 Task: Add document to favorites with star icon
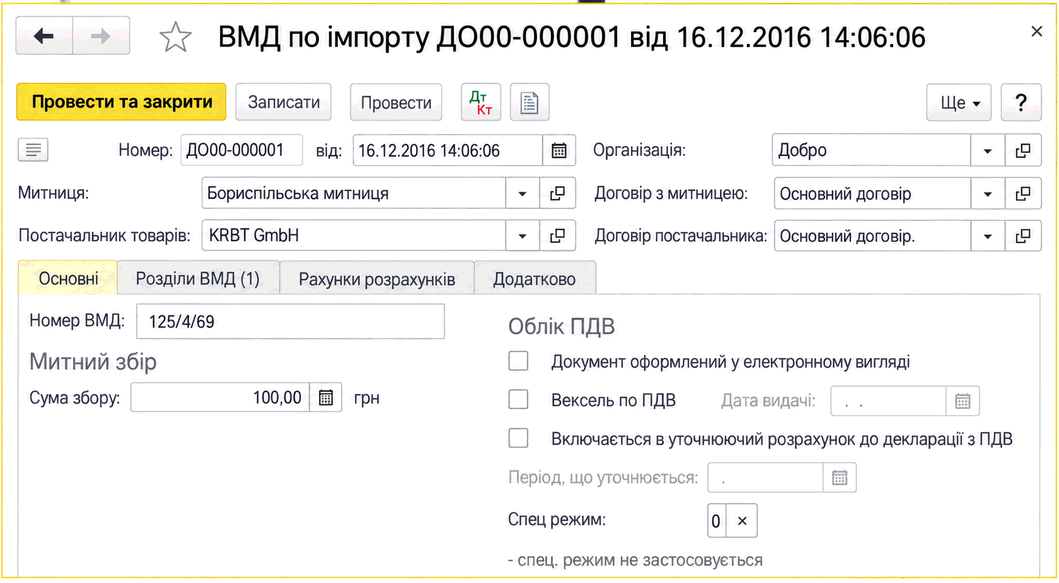176,36
